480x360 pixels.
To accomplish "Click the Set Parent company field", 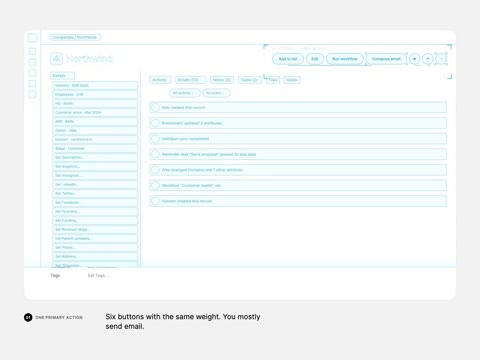I will [95, 239].
